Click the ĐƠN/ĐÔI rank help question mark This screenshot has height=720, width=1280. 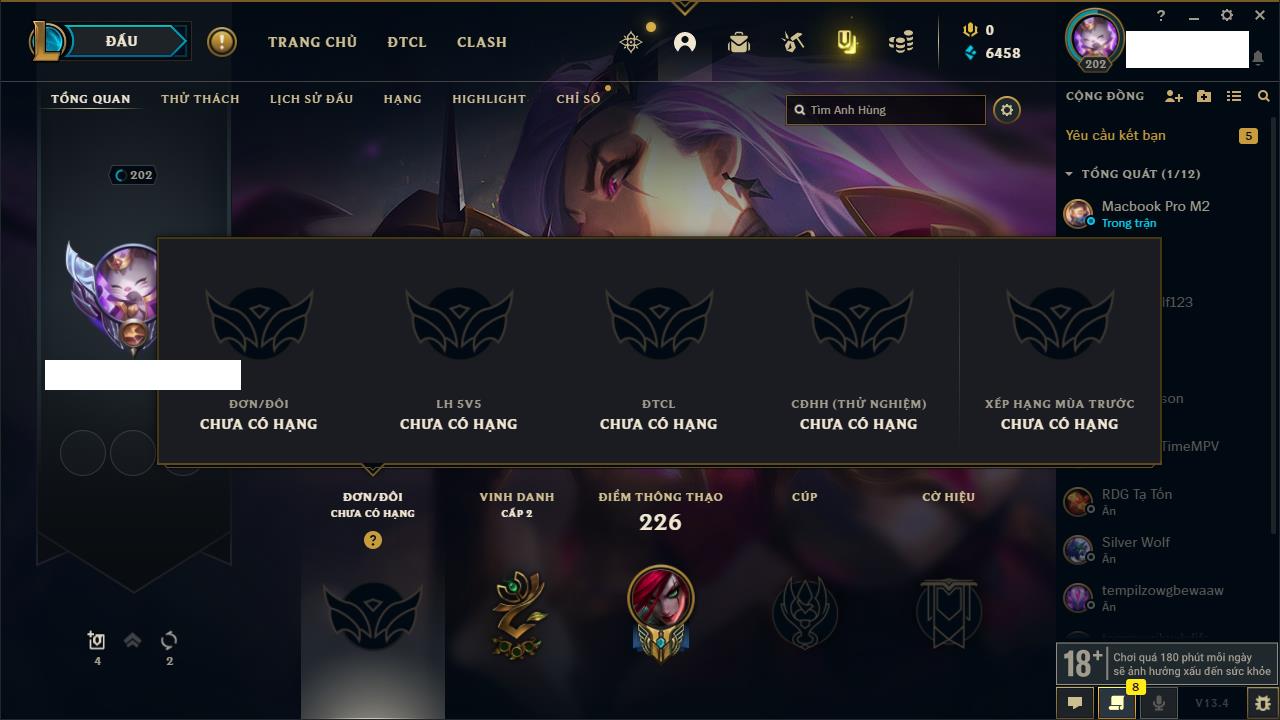click(373, 540)
